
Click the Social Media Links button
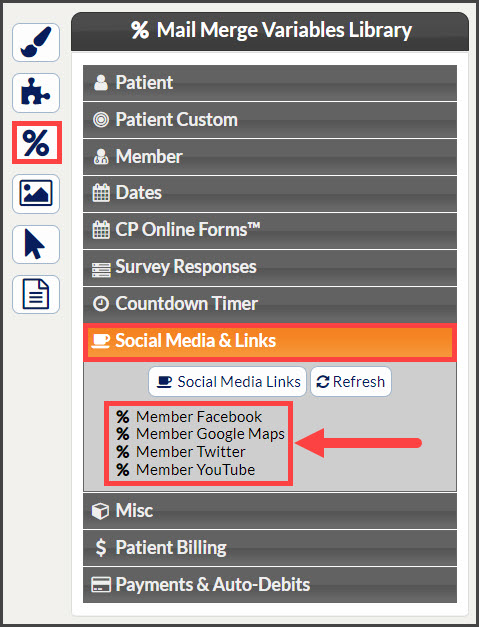[x=228, y=381]
